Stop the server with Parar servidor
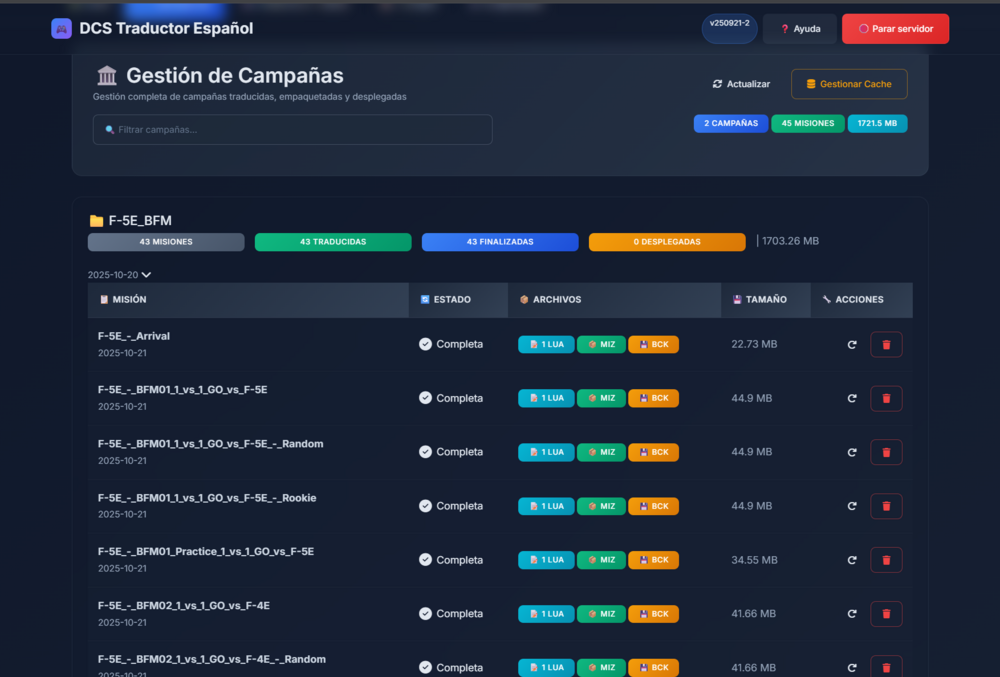 (x=895, y=29)
